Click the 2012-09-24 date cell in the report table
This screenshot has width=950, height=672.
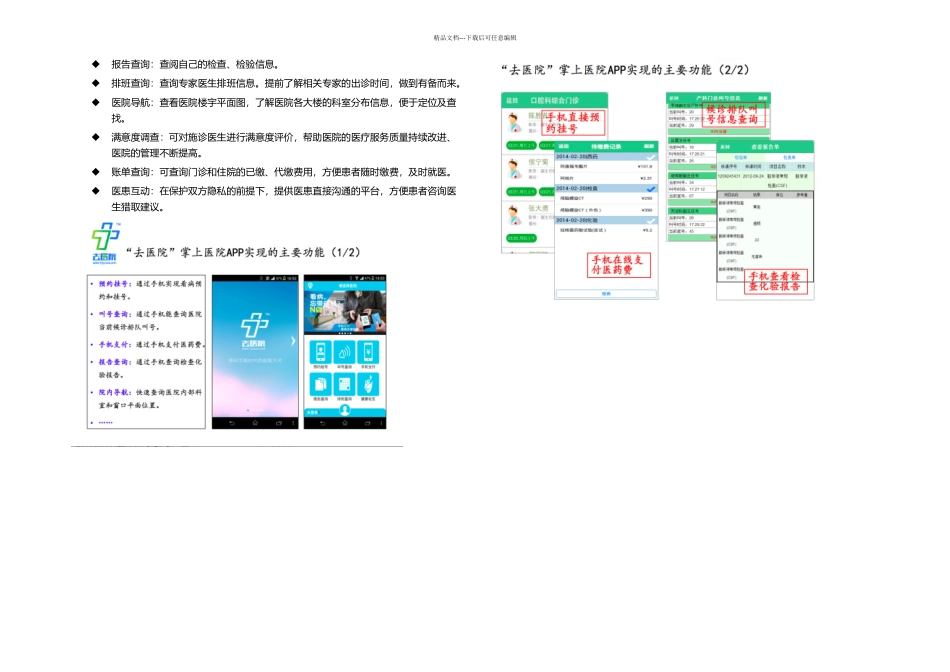click(753, 176)
